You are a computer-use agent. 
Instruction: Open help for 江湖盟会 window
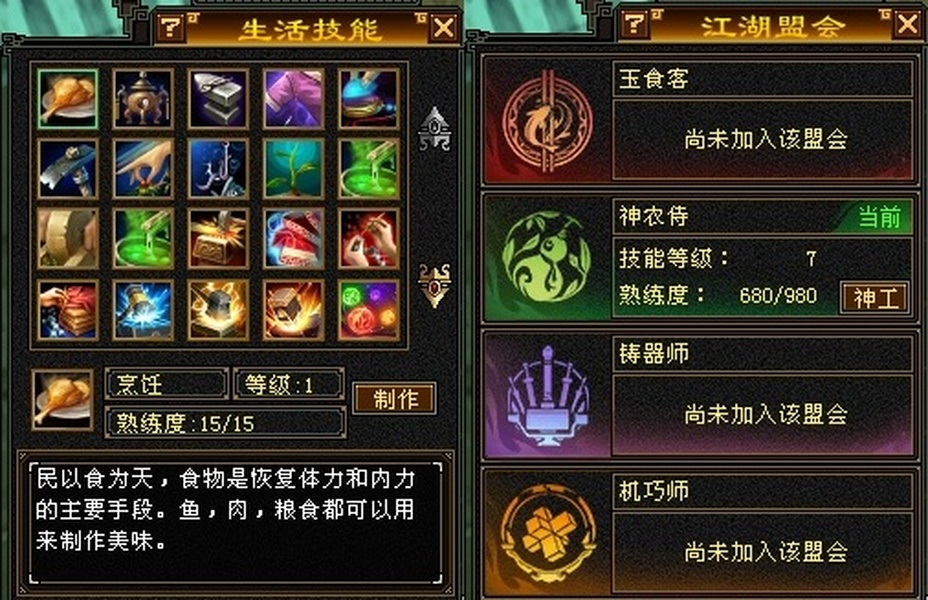[x=634, y=24]
